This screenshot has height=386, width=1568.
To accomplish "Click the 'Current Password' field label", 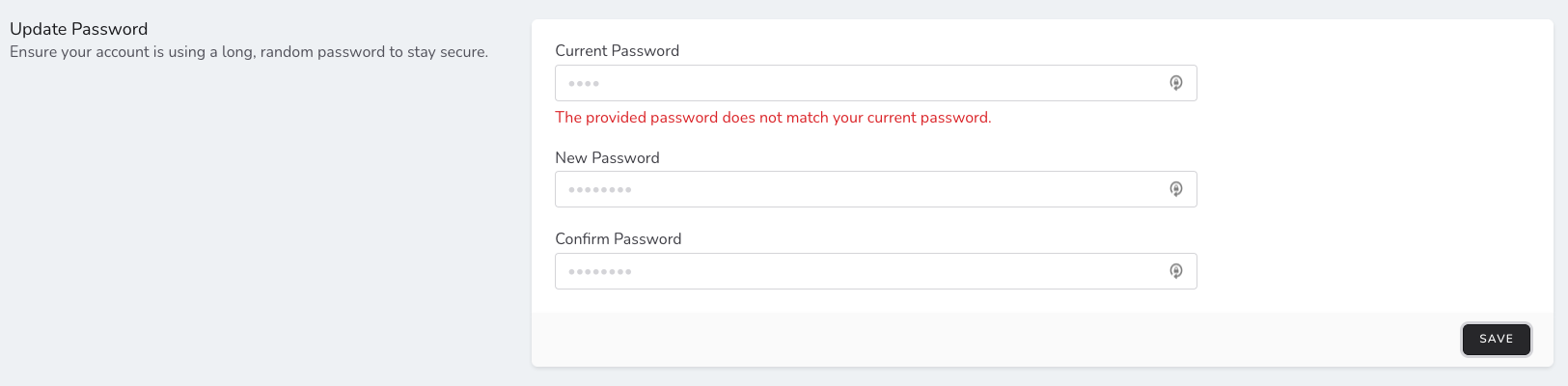I will pyautogui.click(x=617, y=51).
